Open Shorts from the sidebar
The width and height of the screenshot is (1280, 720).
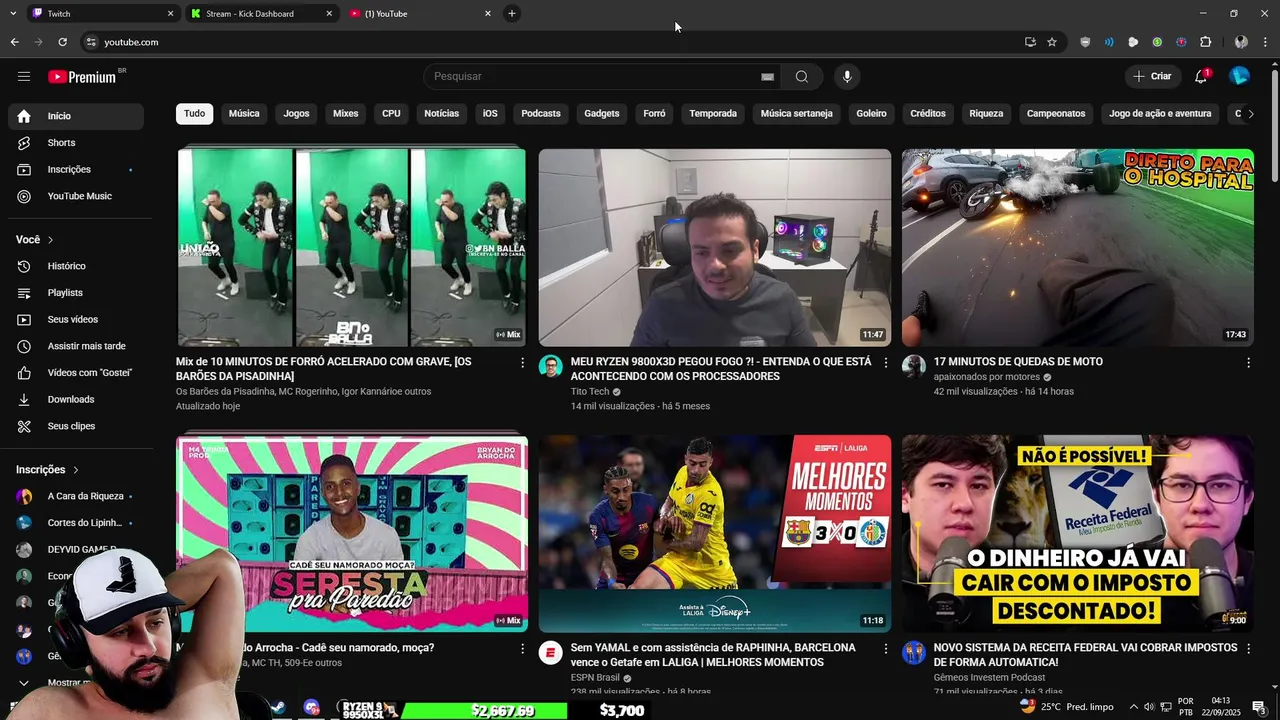76,143
